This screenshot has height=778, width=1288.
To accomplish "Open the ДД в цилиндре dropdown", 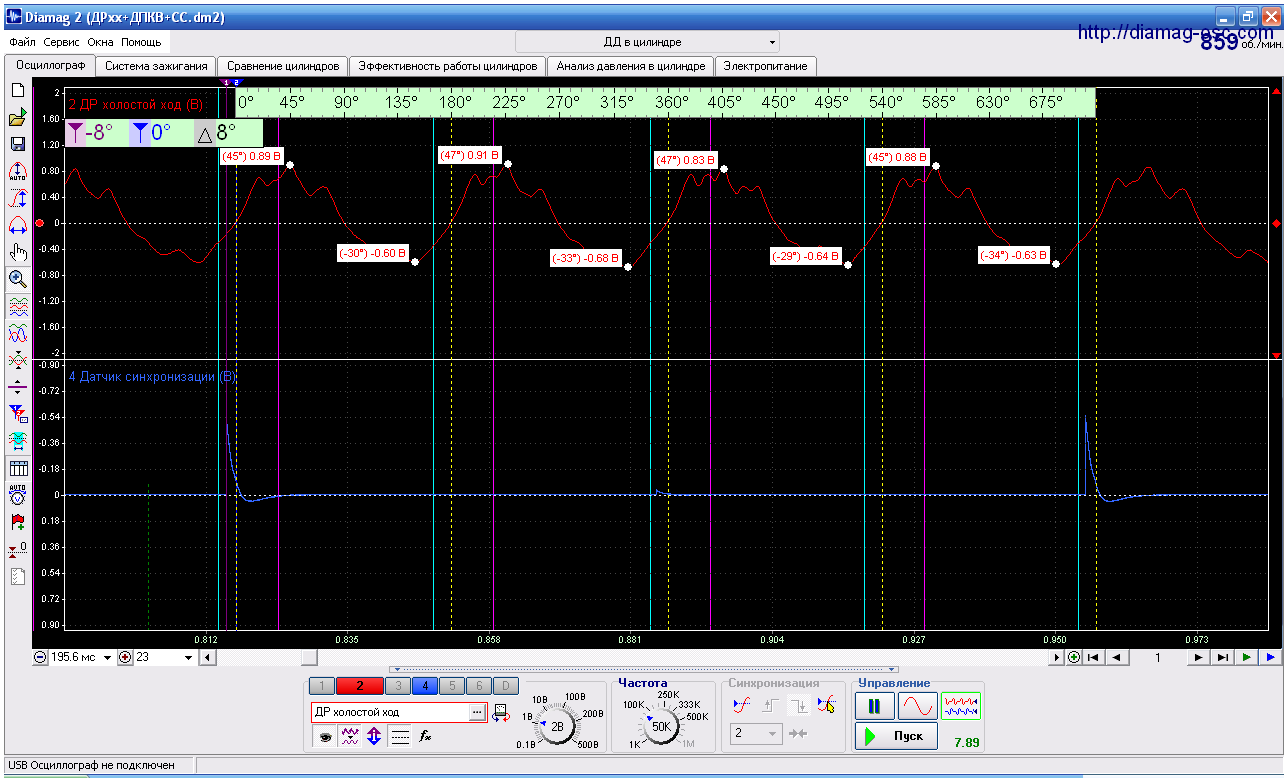I will (647, 42).
